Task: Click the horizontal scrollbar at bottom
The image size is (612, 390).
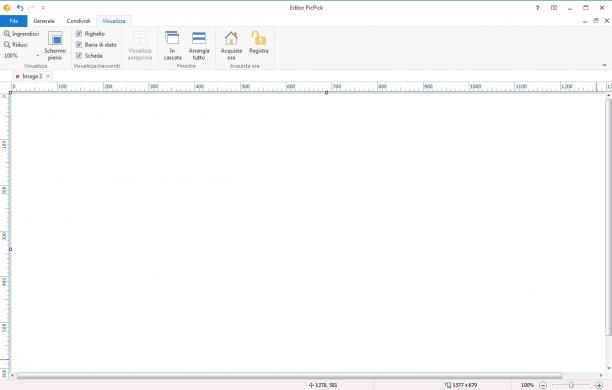Action: [x=289, y=376]
